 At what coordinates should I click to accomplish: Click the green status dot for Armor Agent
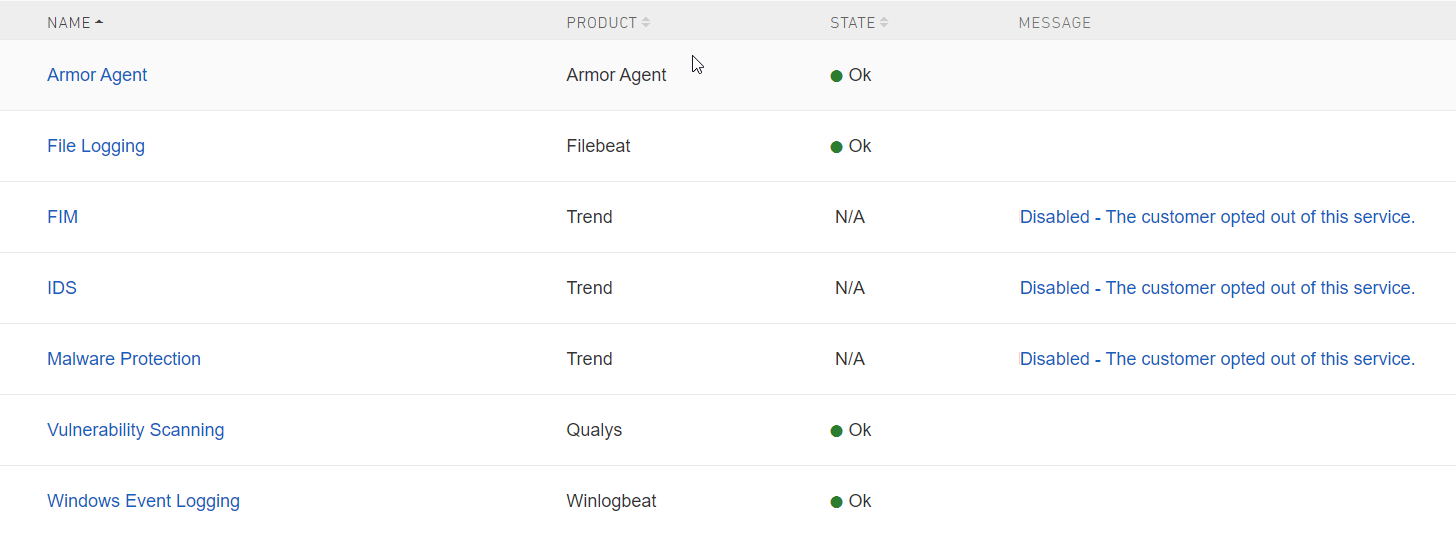click(837, 76)
